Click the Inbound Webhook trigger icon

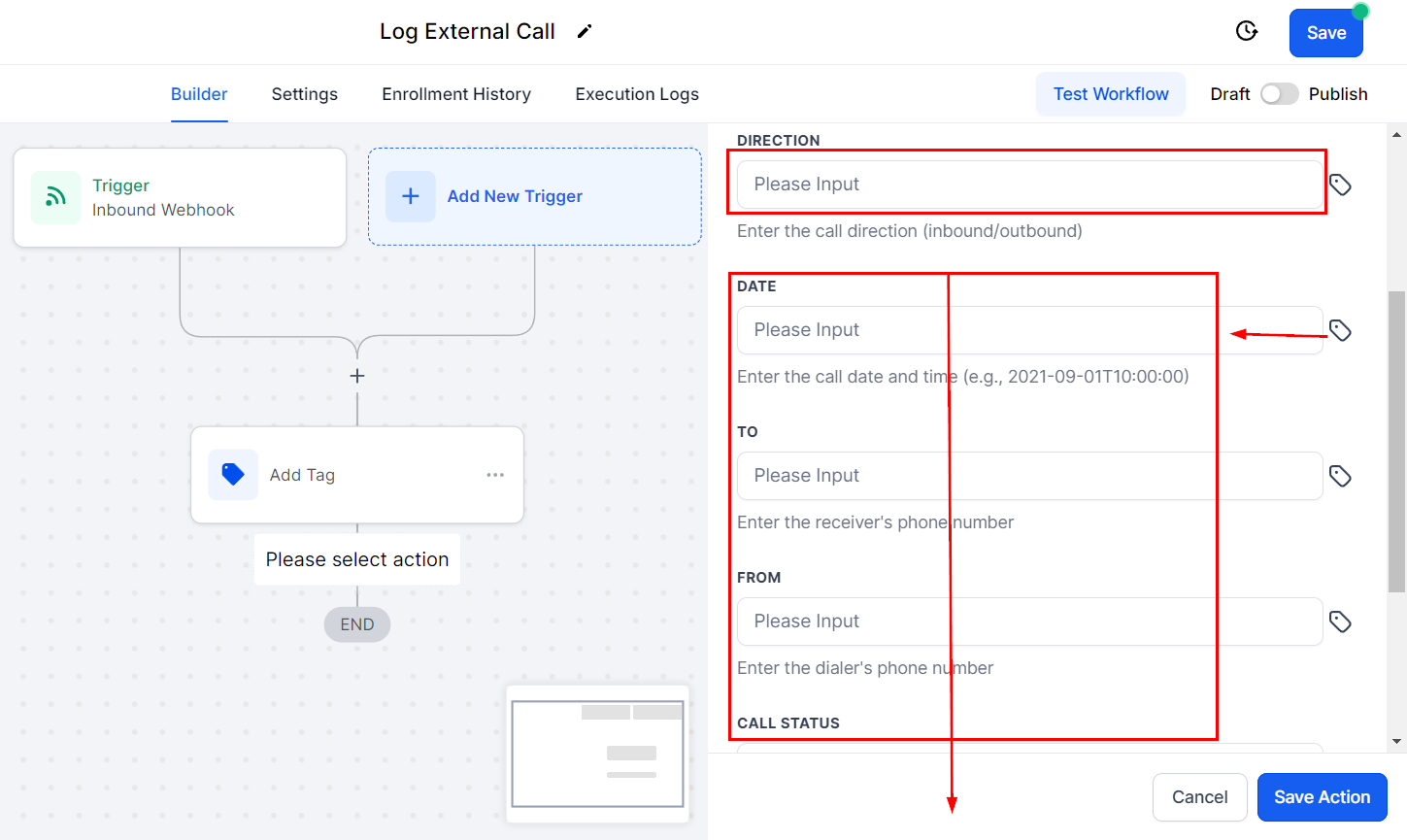pyautogui.click(x=56, y=197)
